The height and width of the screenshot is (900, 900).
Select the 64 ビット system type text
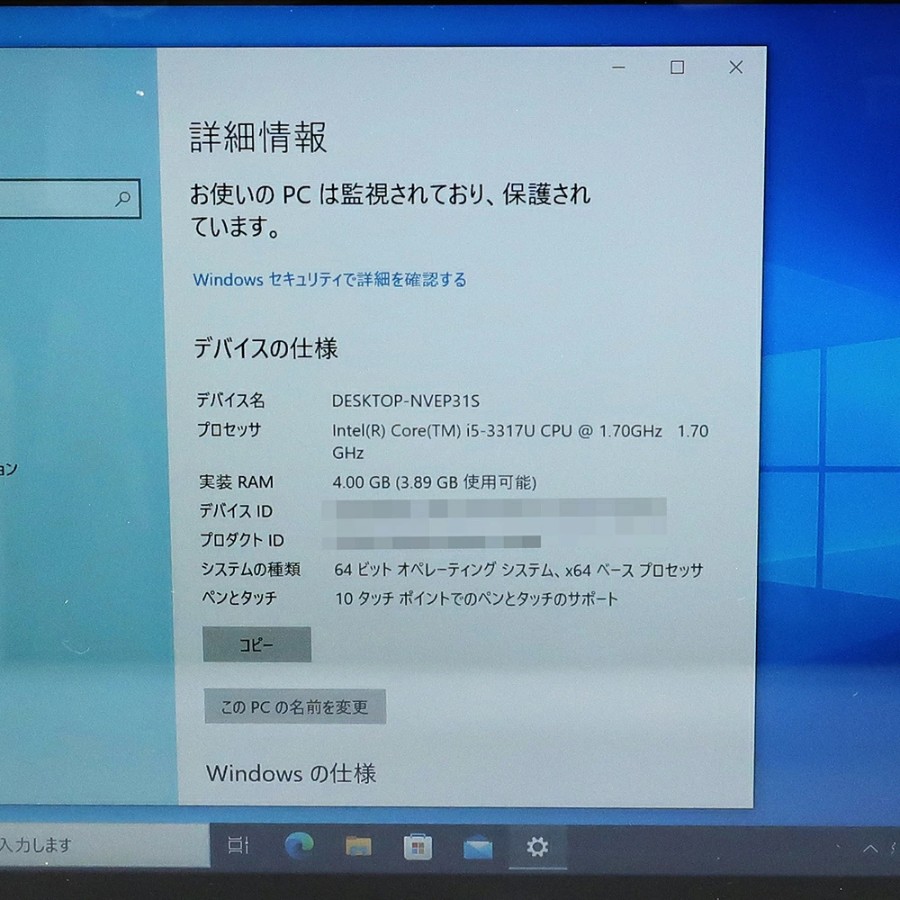pos(518,570)
